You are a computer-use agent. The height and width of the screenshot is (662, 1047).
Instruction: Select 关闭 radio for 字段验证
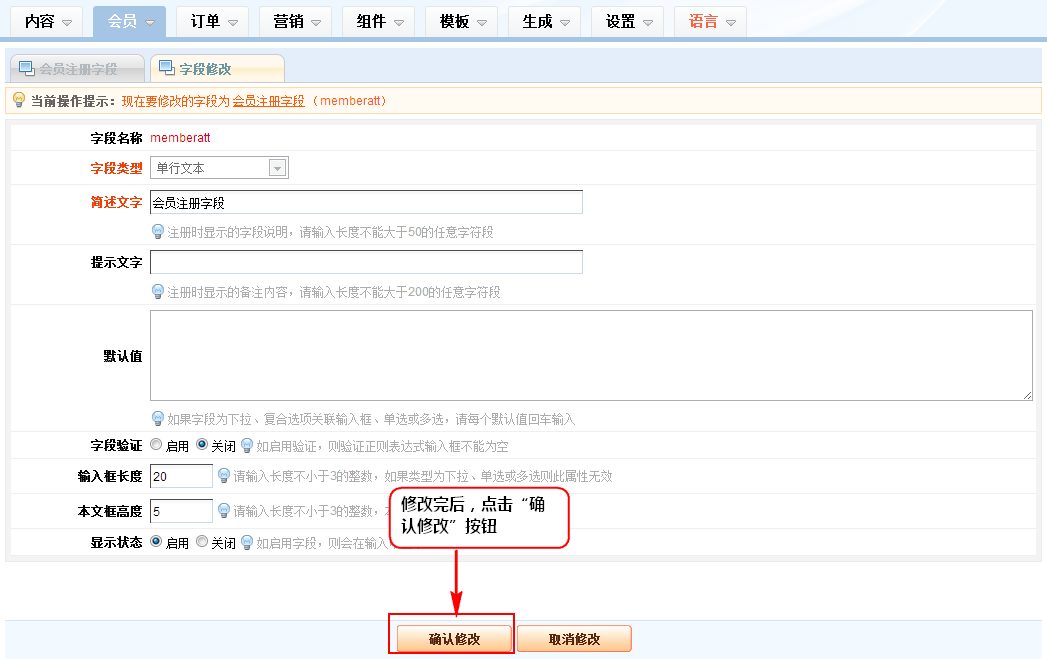pos(202,445)
